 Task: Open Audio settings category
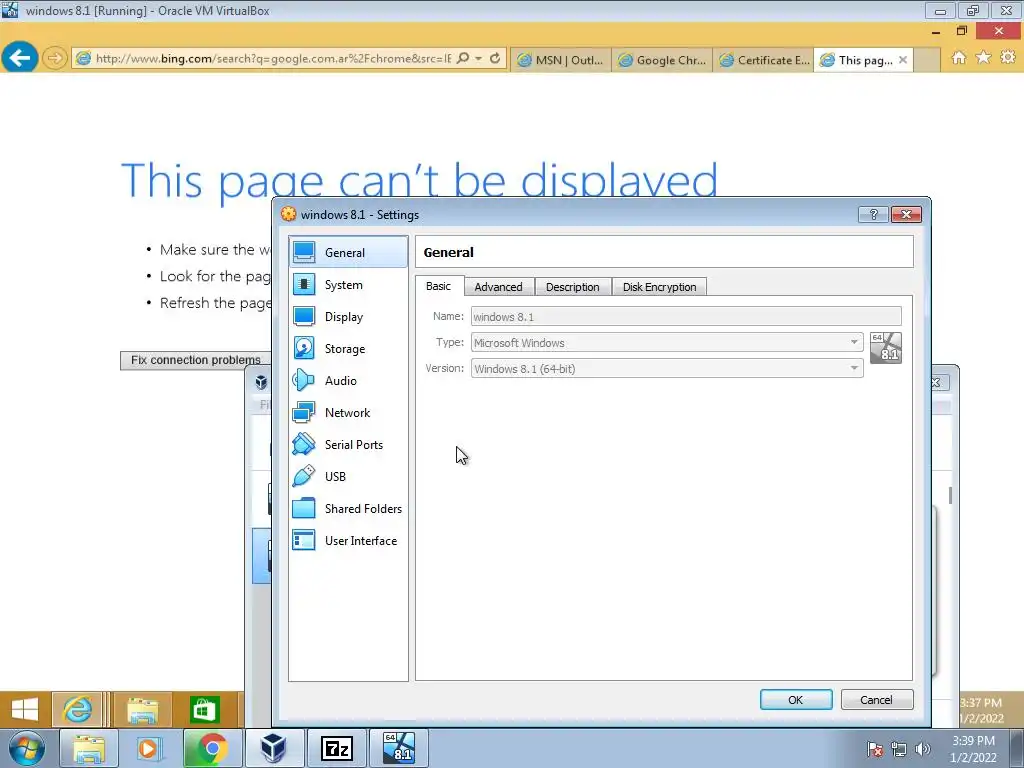click(348, 381)
